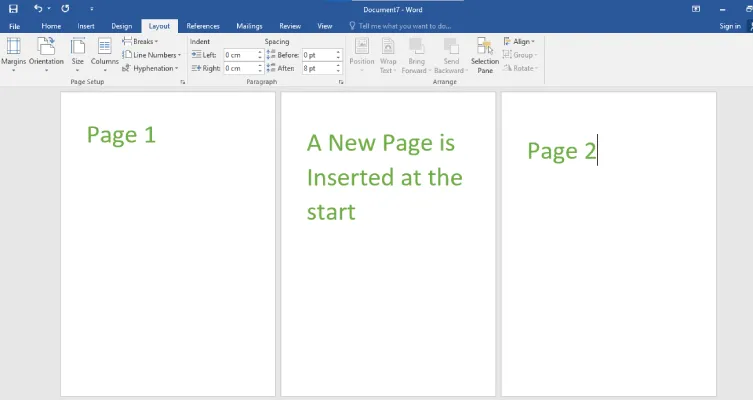Viewport: 753px width, 400px height.
Task: Open the Breaks dropdown
Action: click(x=140, y=41)
